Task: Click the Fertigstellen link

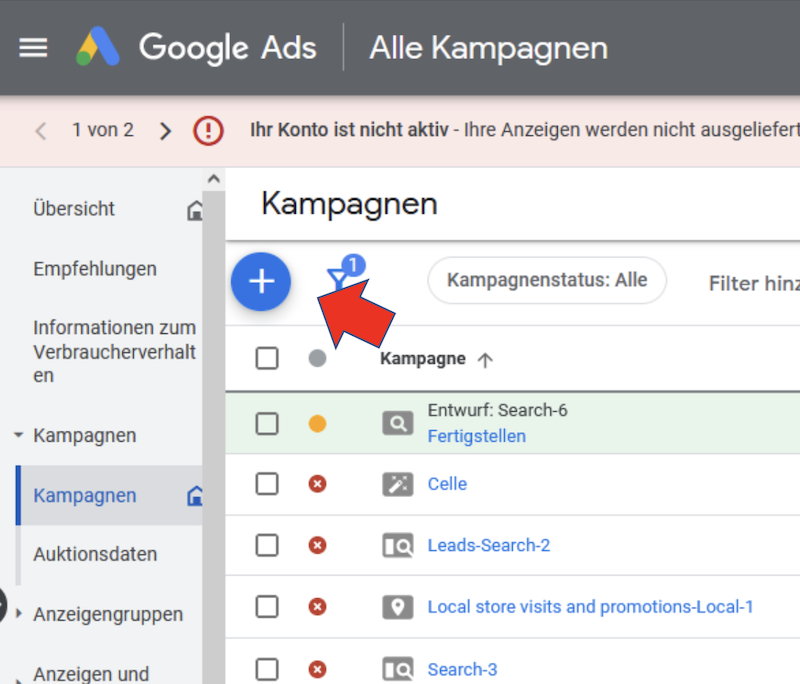Action: [x=476, y=436]
